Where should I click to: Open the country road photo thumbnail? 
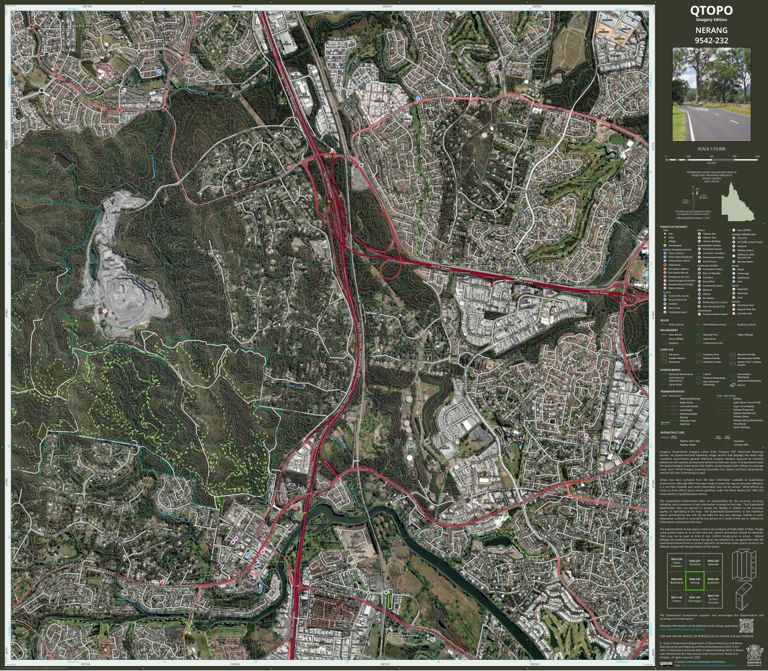(x=711, y=94)
